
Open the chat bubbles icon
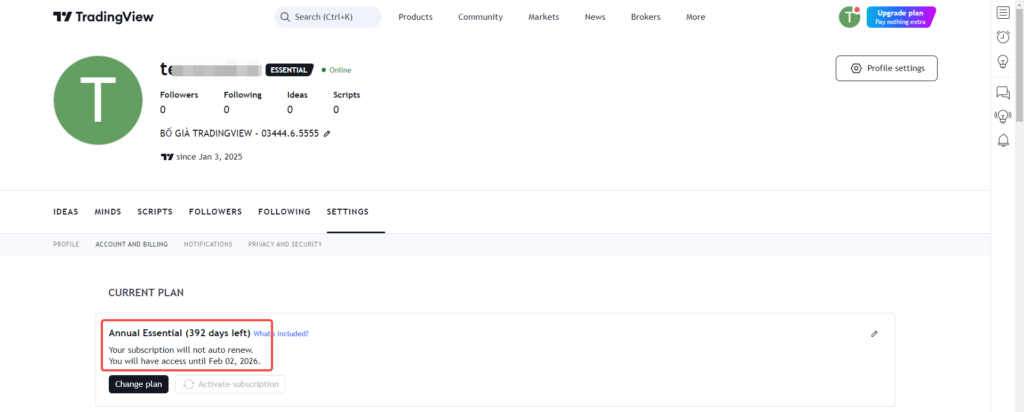coord(1003,93)
